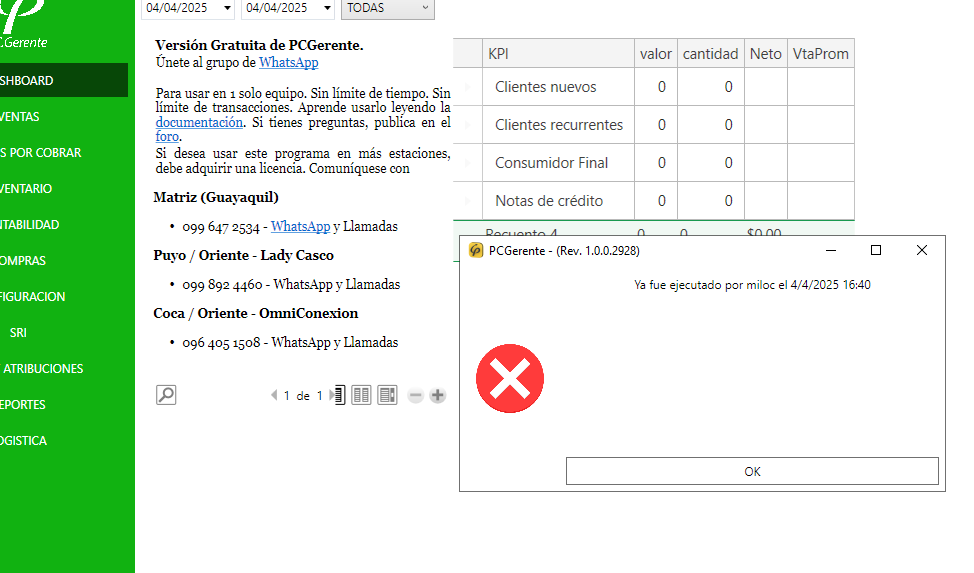Screen dimensions: 974x573
Task: Open the Reportes sidebar item
Action: click(x=64, y=405)
